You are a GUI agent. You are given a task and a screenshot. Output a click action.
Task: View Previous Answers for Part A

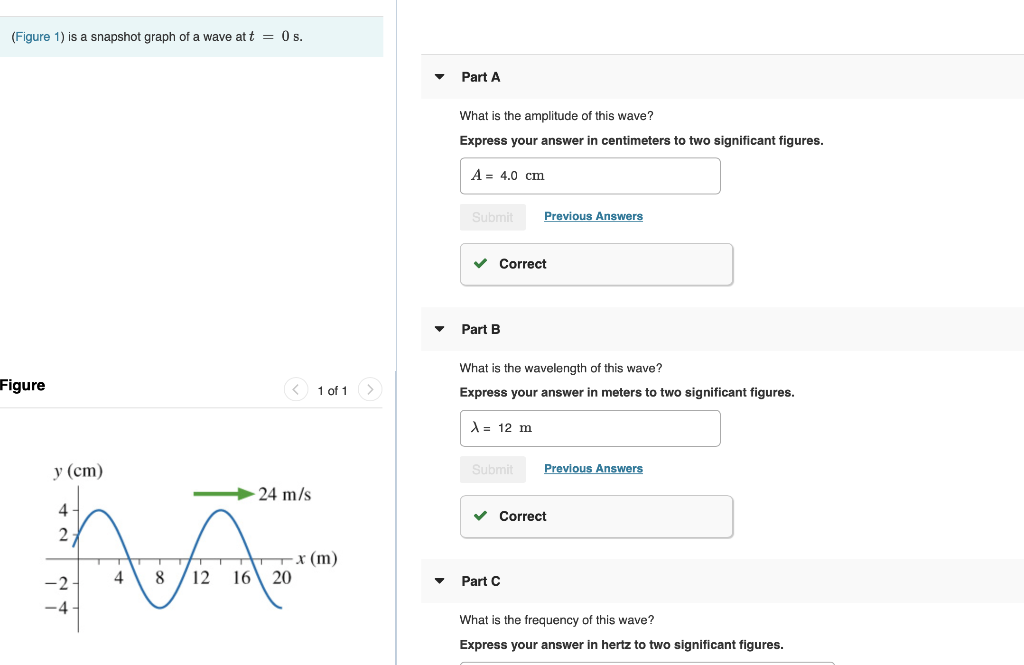[593, 216]
